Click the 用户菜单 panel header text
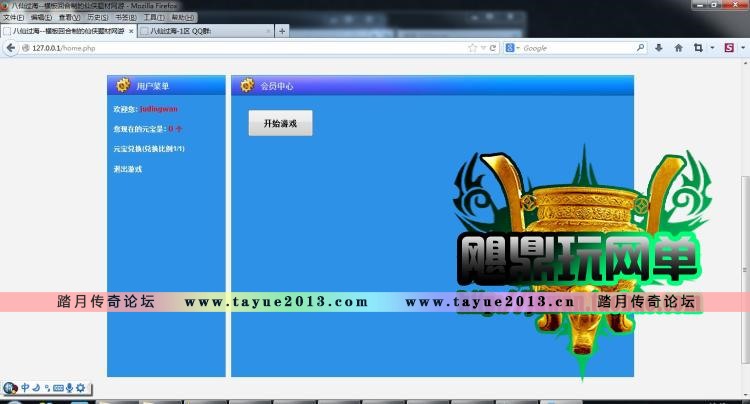750x404 pixels. pos(153,86)
